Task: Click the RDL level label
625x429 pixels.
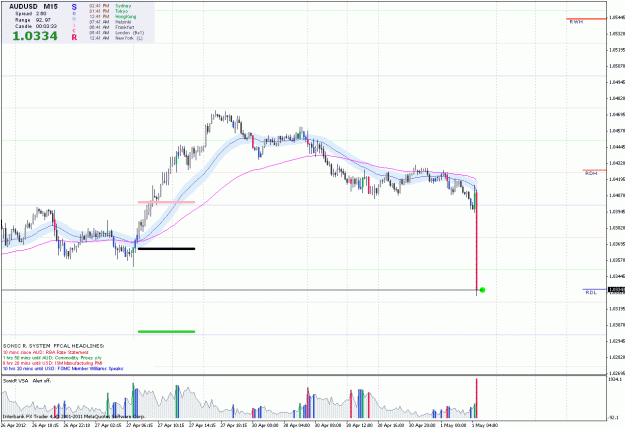Action: point(591,293)
